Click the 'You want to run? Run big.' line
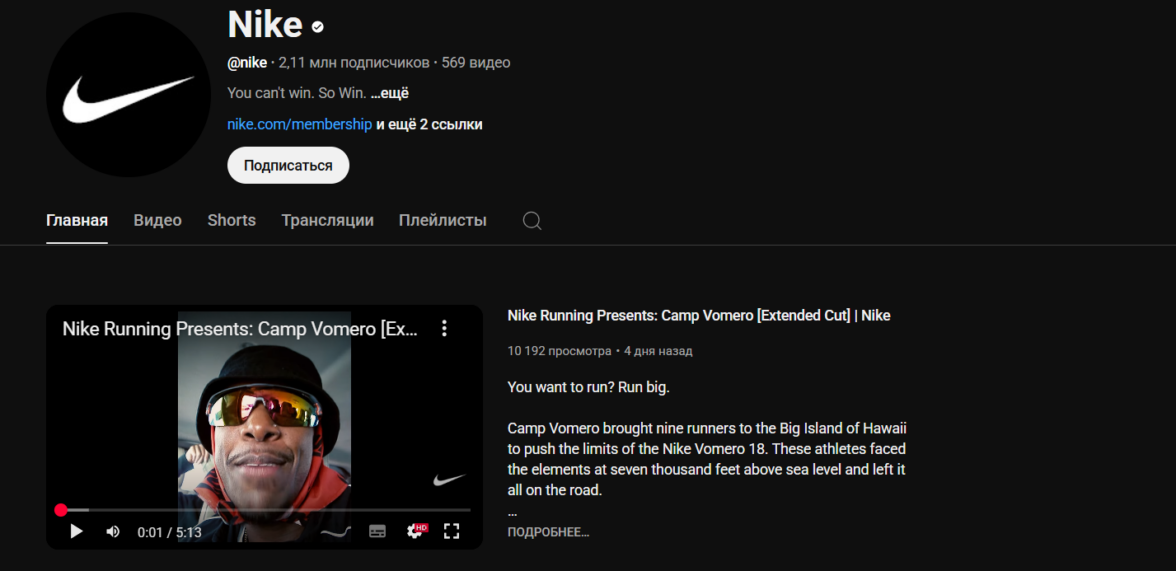The height and width of the screenshot is (571, 1176). [x=589, y=388]
